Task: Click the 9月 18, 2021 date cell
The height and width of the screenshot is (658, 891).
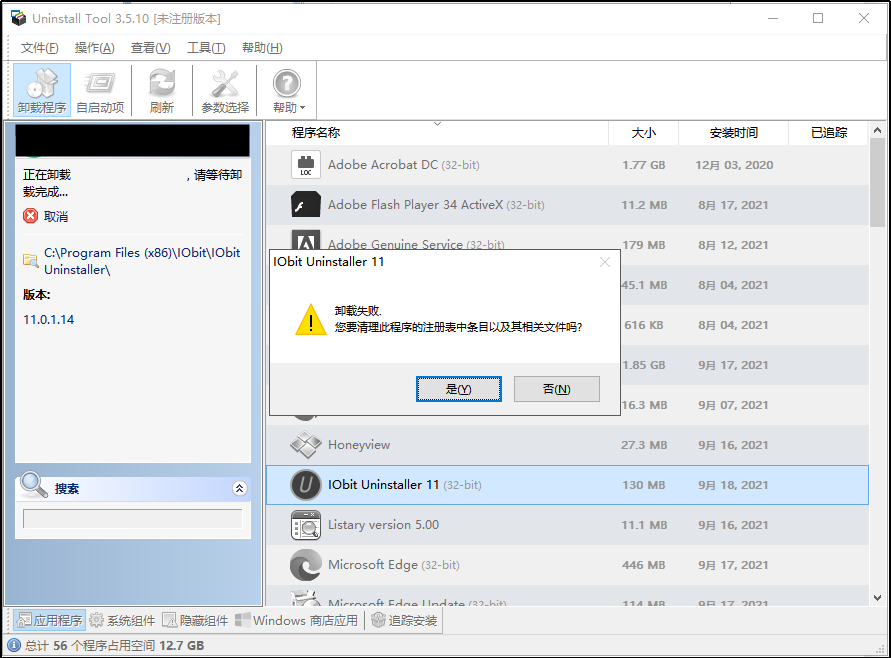Action: (x=733, y=485)
